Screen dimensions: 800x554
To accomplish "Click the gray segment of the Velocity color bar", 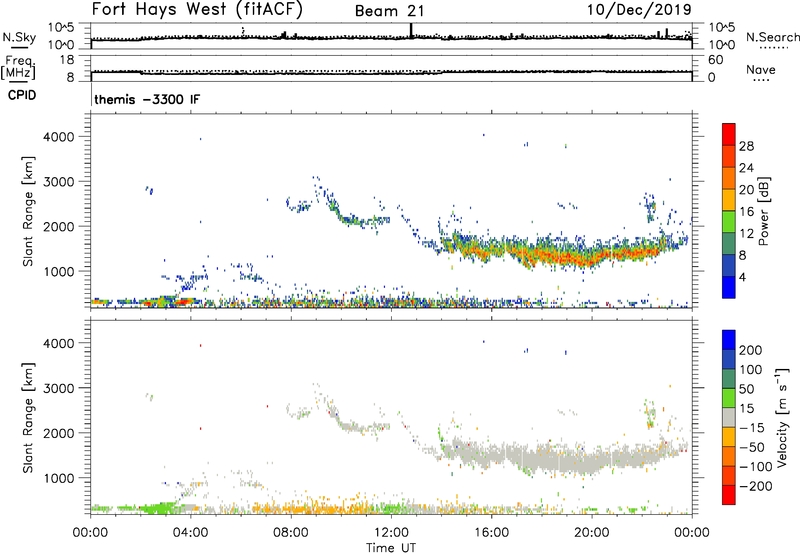I will click(729, 417).
